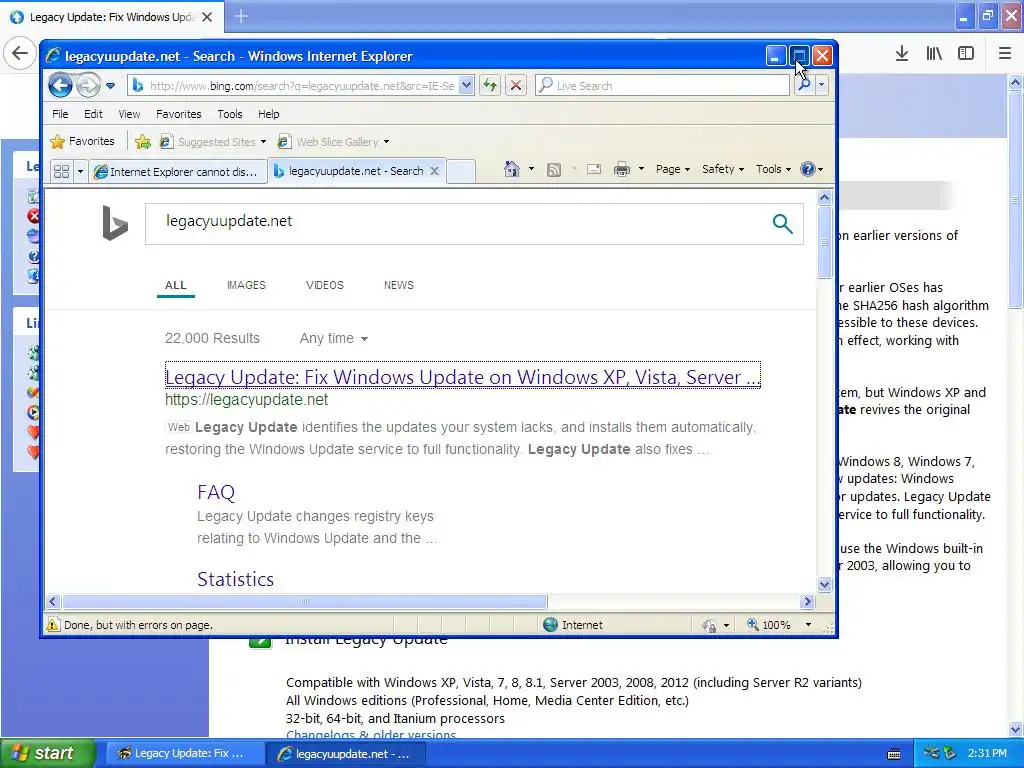
Task: Open the Tools menu in menu bar
Action: (x=229, y=114)
